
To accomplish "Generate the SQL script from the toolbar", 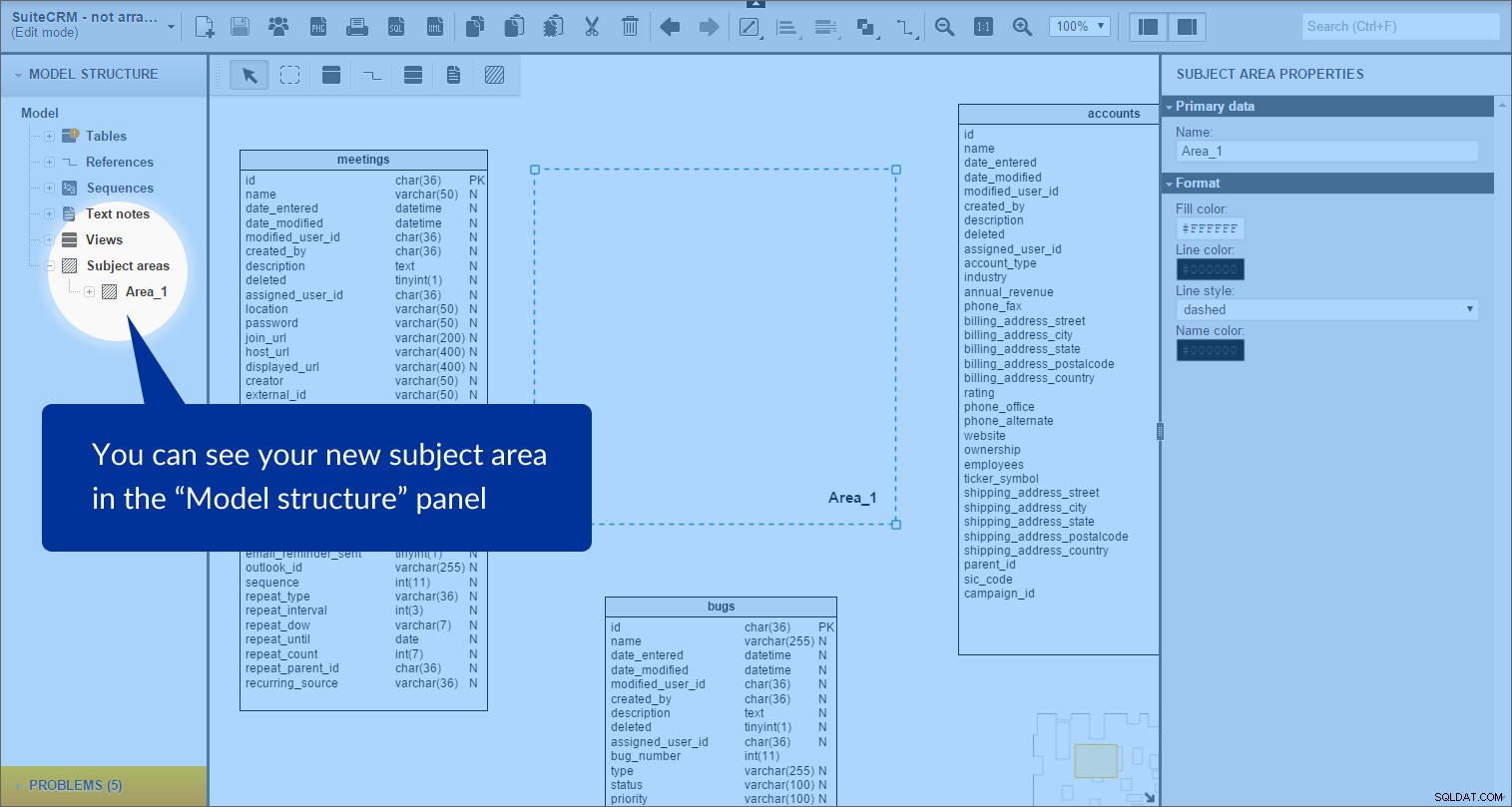I will [396, 27].
